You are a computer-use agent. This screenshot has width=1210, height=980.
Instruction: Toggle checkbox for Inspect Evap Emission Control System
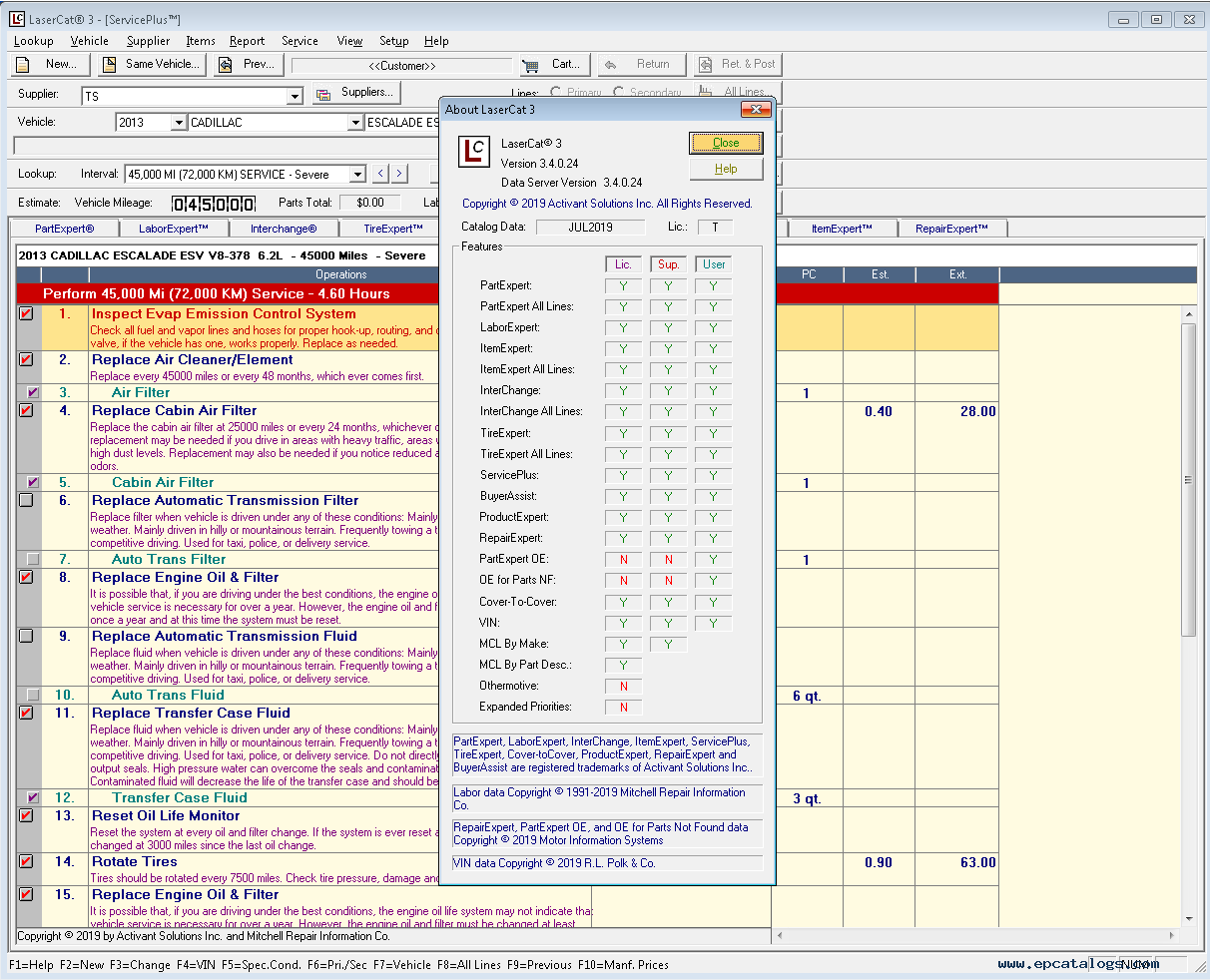click(26, 313)
